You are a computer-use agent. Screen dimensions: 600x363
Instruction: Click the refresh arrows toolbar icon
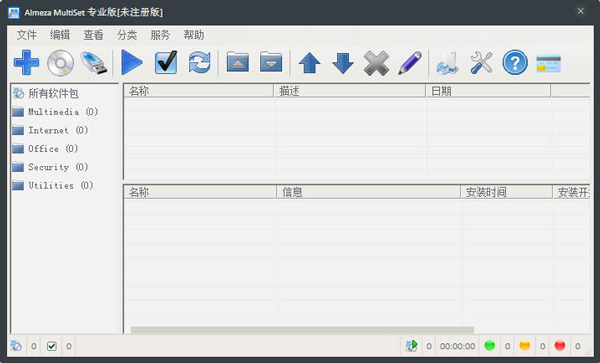point(199,62)
